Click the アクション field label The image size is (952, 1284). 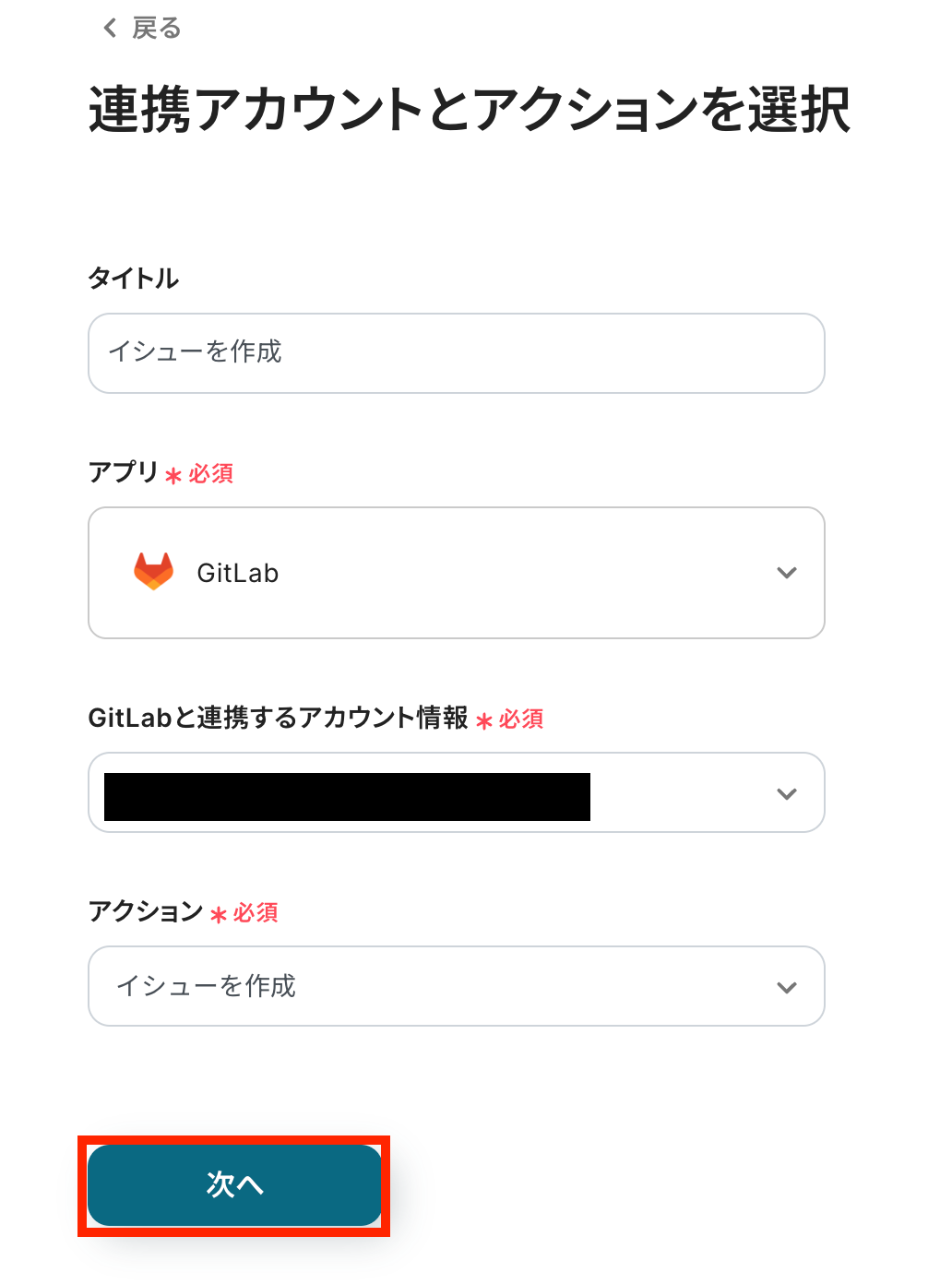tap(146, 911)
